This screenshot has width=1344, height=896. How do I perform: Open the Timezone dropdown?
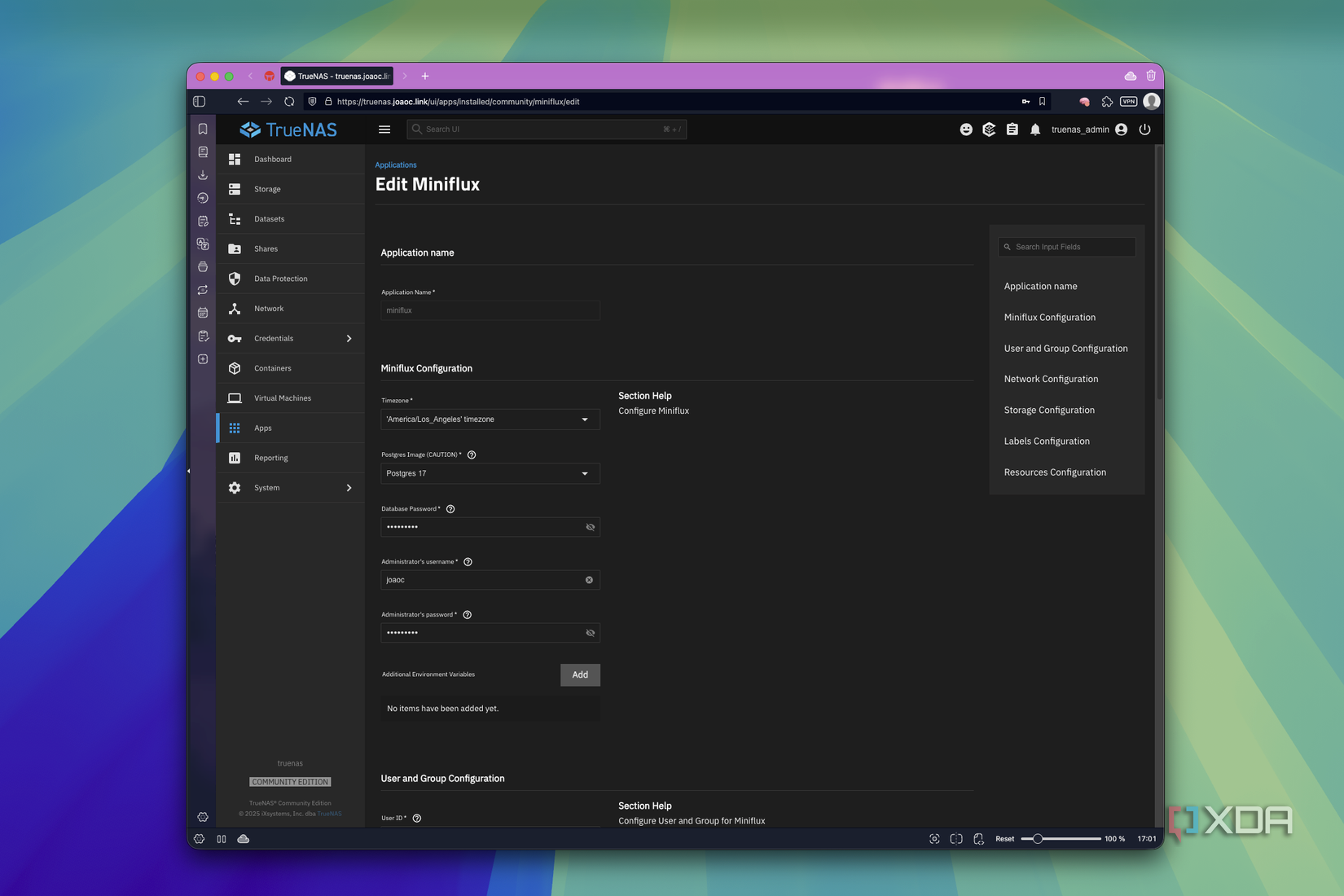(584, 419)
